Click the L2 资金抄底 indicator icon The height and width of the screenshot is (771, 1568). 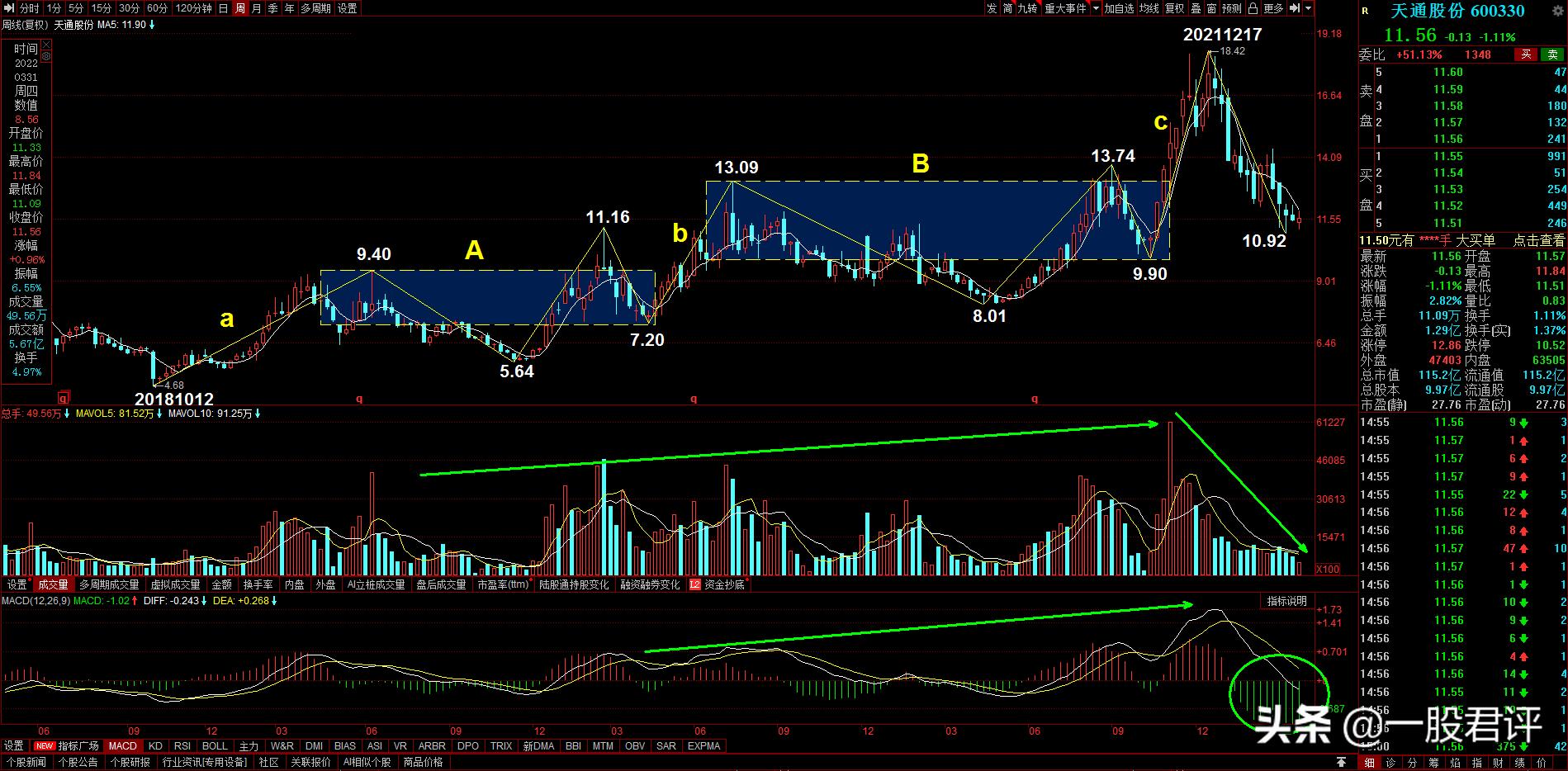694,584
